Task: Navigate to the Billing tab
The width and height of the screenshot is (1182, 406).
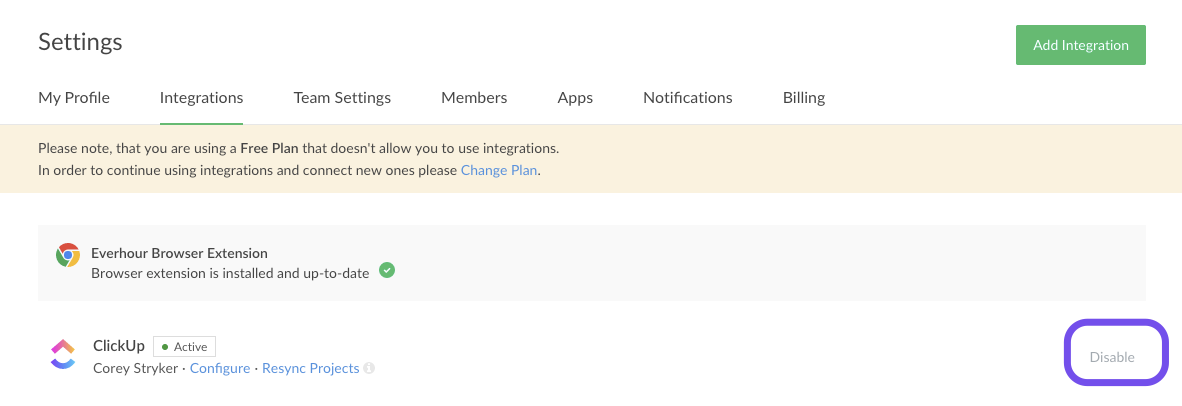Action: 803,98
